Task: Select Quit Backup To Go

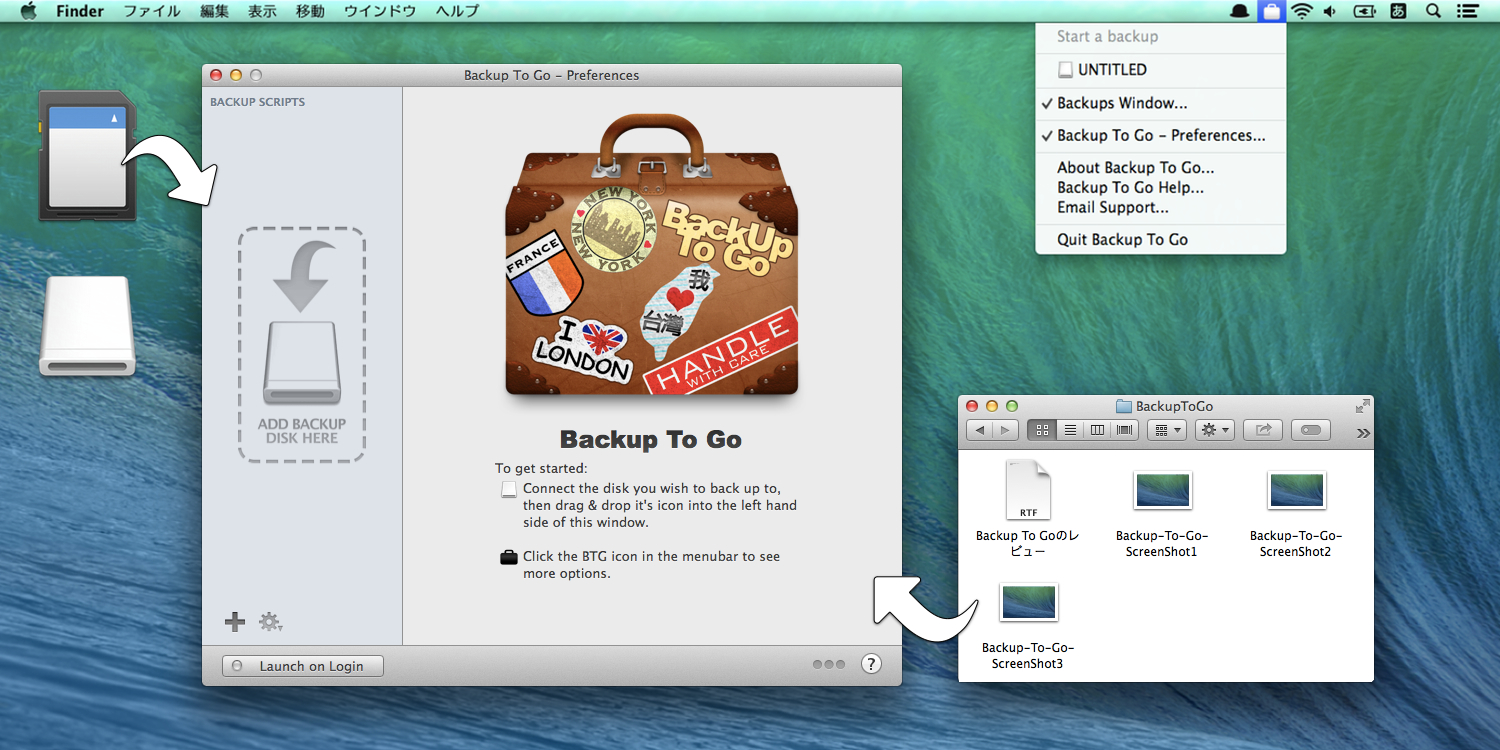Action: (1161, 239)
